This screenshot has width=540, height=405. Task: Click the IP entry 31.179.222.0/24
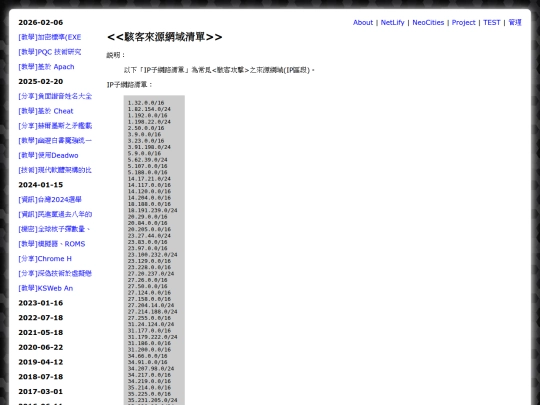pyautogui.click(x=153, y=337)
